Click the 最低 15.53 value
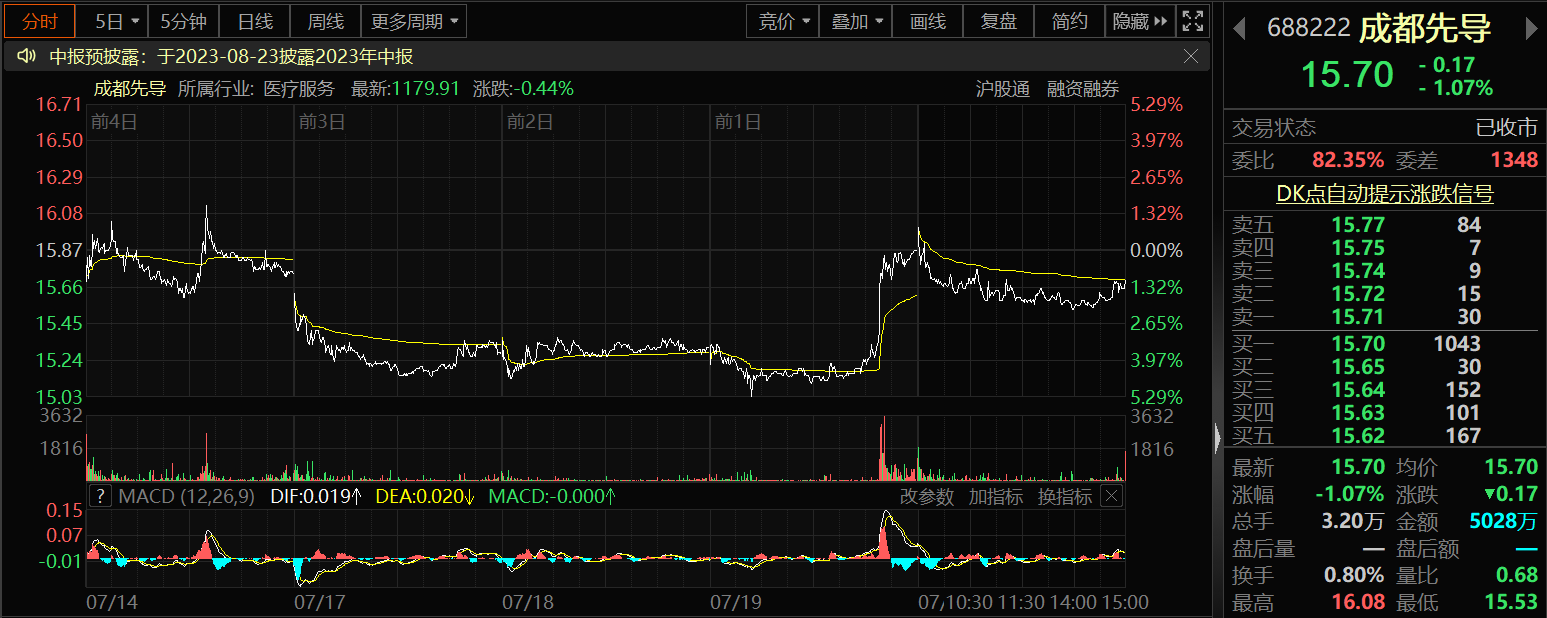 1511,602
